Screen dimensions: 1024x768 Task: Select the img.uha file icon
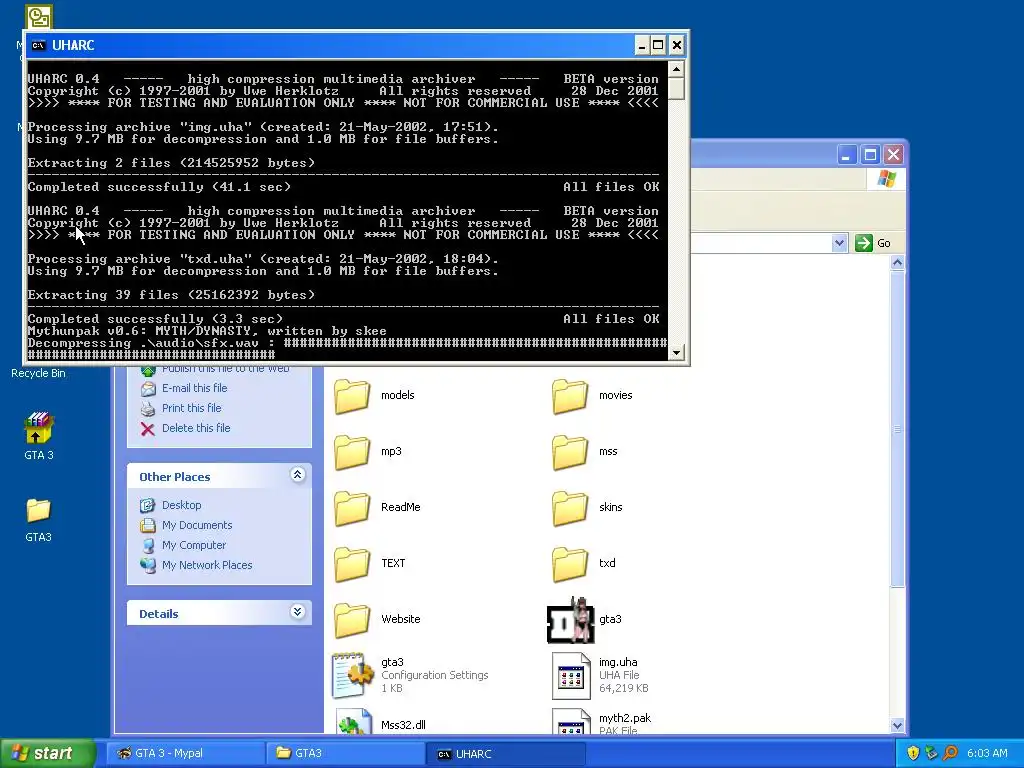click(571, 676)
